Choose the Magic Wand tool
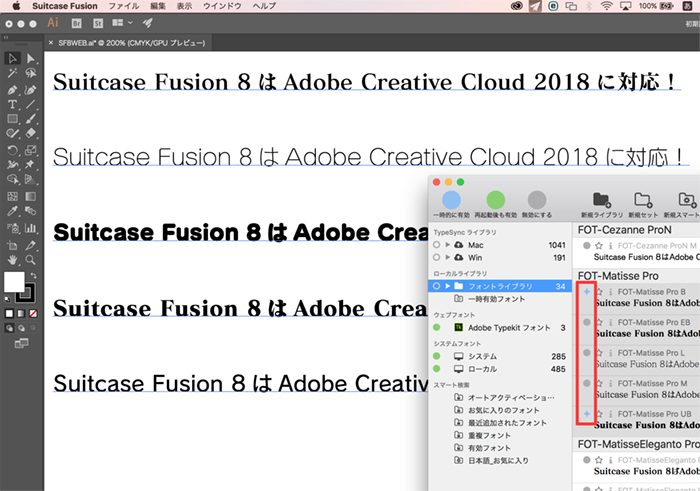700x491 pixels. click(12, 74)
